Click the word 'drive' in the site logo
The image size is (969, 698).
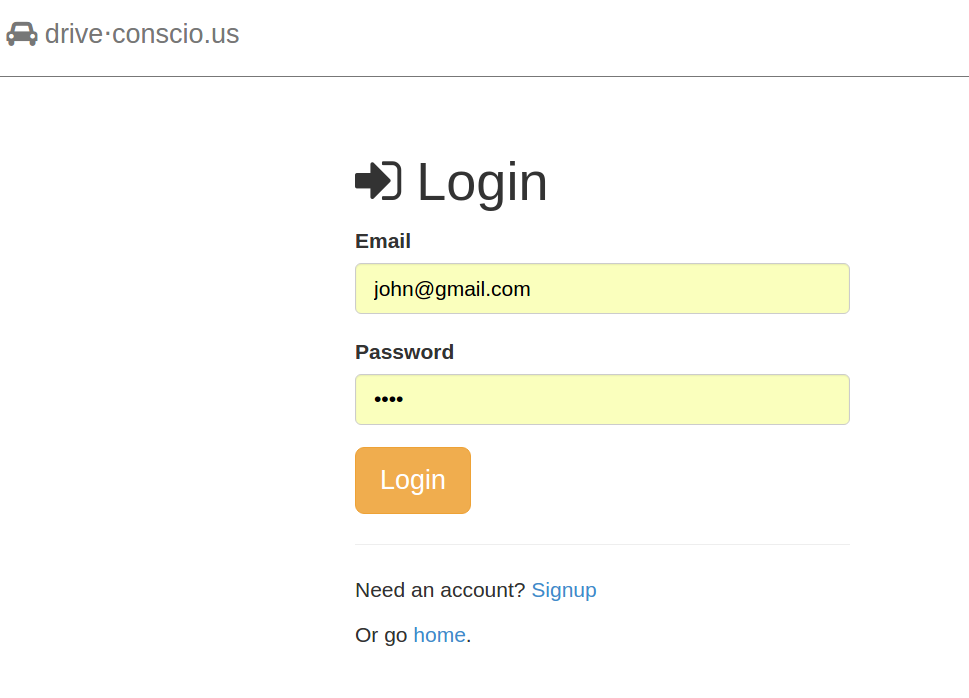click(74, 34)
